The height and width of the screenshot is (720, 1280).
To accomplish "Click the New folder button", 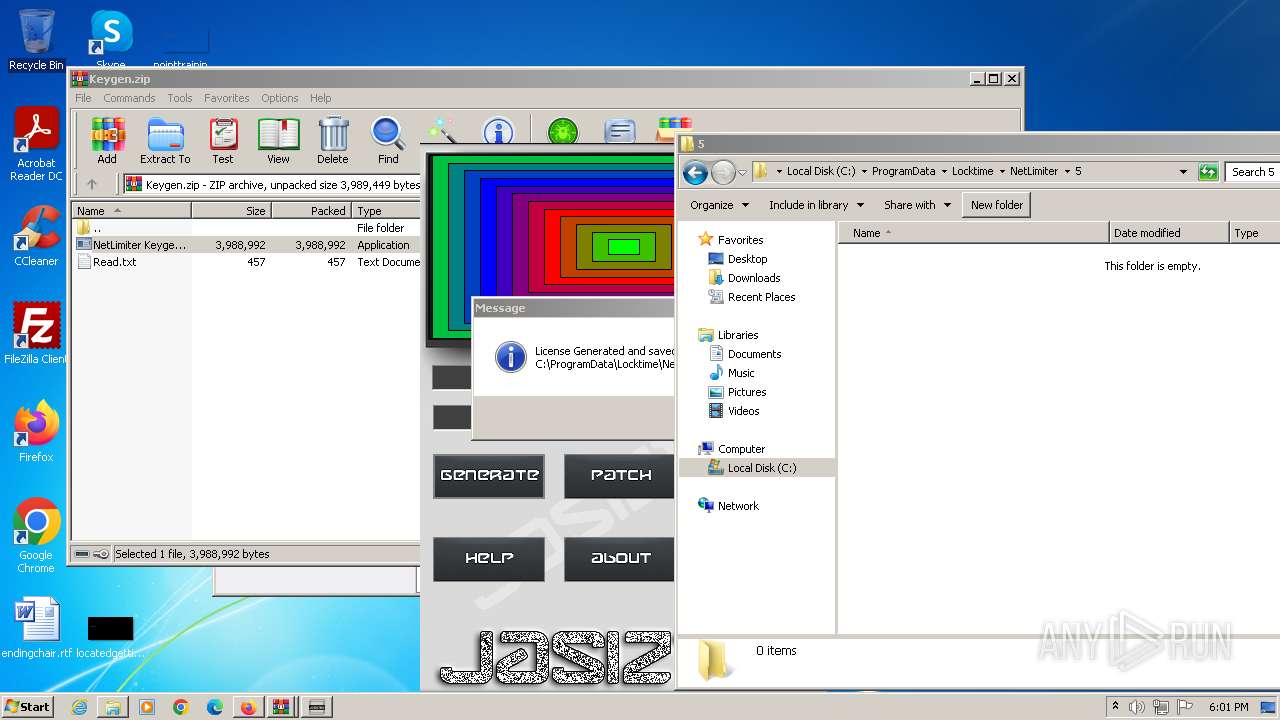I will coord(996,205).
